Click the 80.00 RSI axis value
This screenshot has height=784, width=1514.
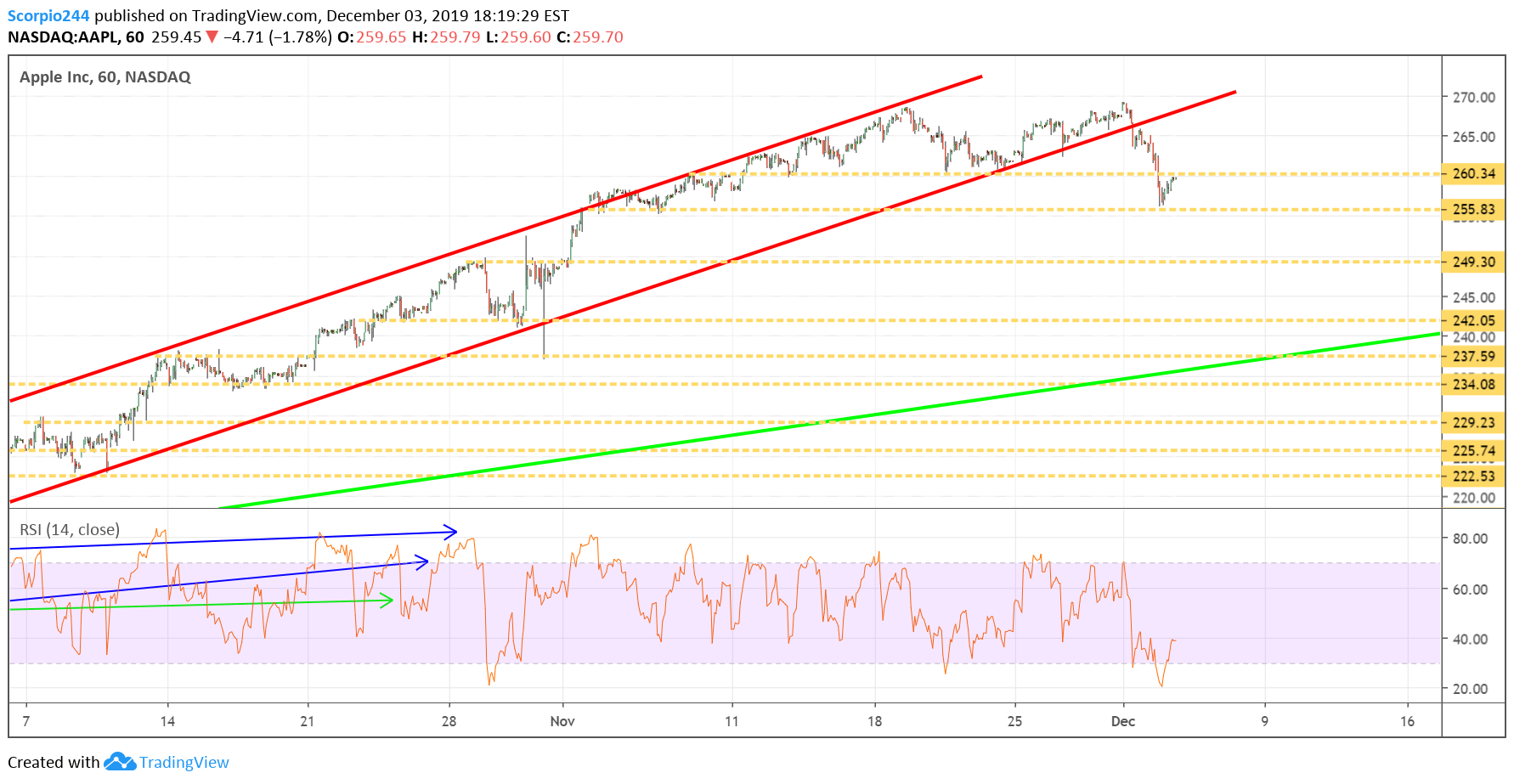[x=1470, y=538]
